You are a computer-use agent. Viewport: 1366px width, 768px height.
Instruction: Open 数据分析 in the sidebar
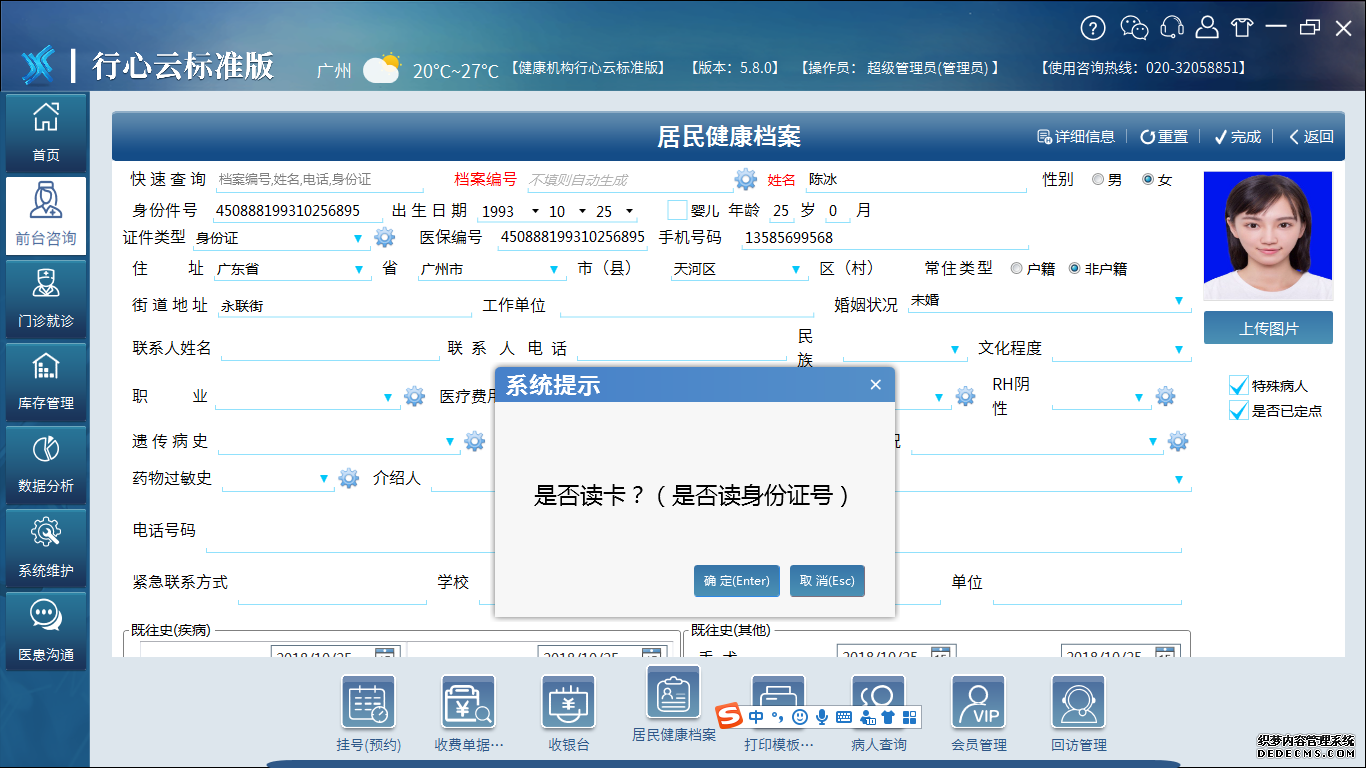(46, 464)
